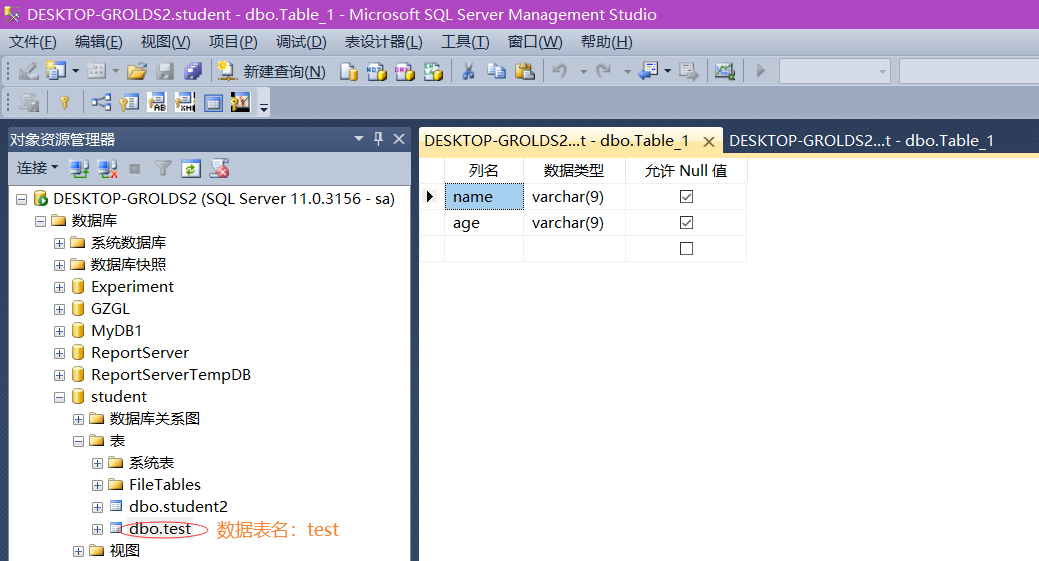Collapse the DESKTOP-GROLDS2 server node
1039x561 pixels.
point(21,199)
